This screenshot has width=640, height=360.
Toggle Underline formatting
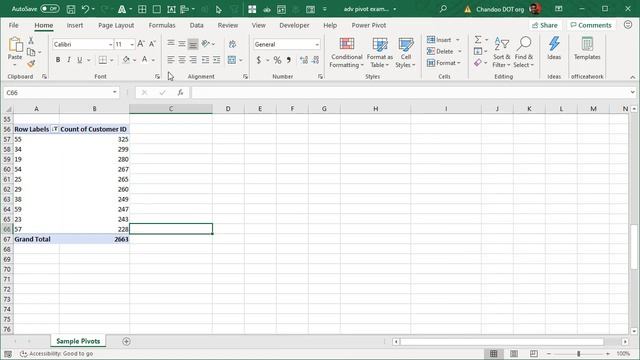point(80,60)
